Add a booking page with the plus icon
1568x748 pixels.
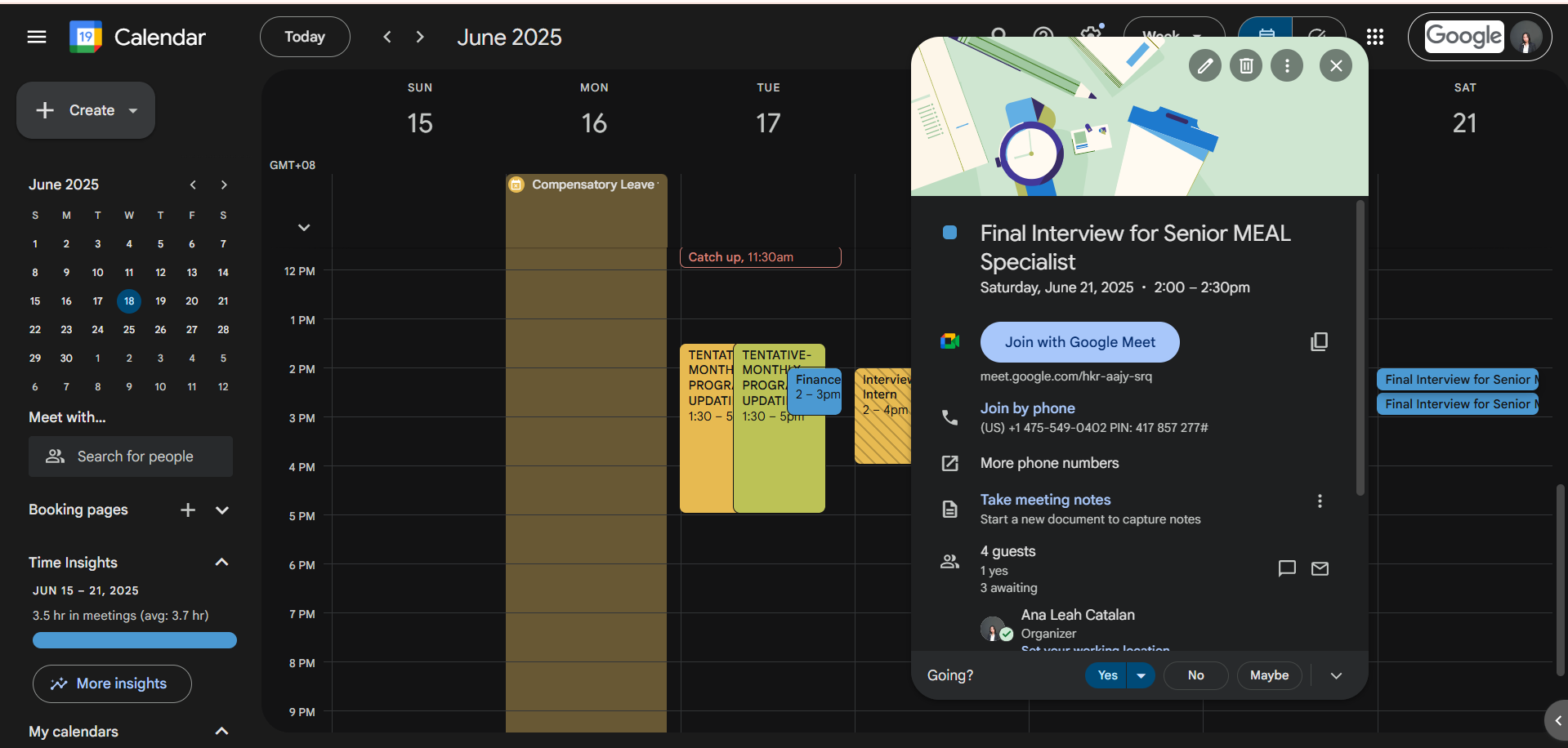click(x=188, y=510)
